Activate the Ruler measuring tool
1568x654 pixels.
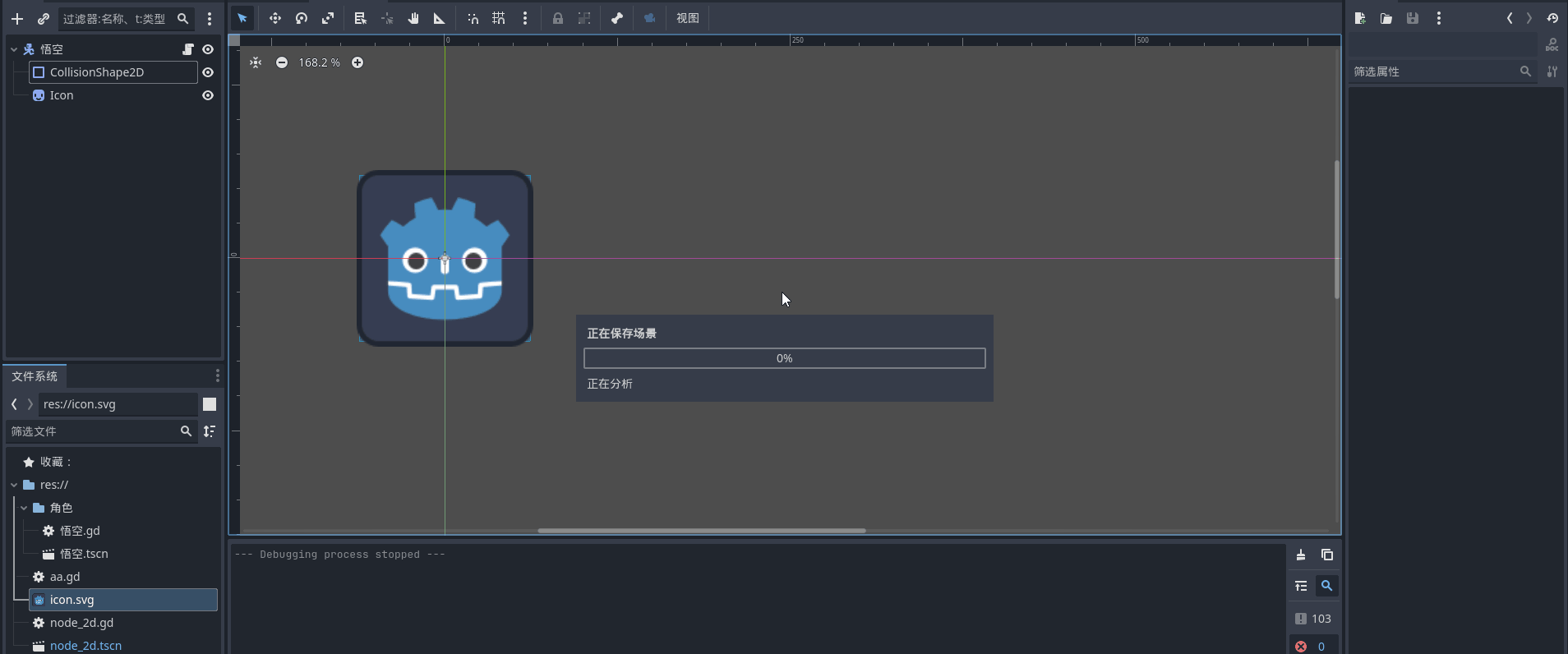[440, 18]
